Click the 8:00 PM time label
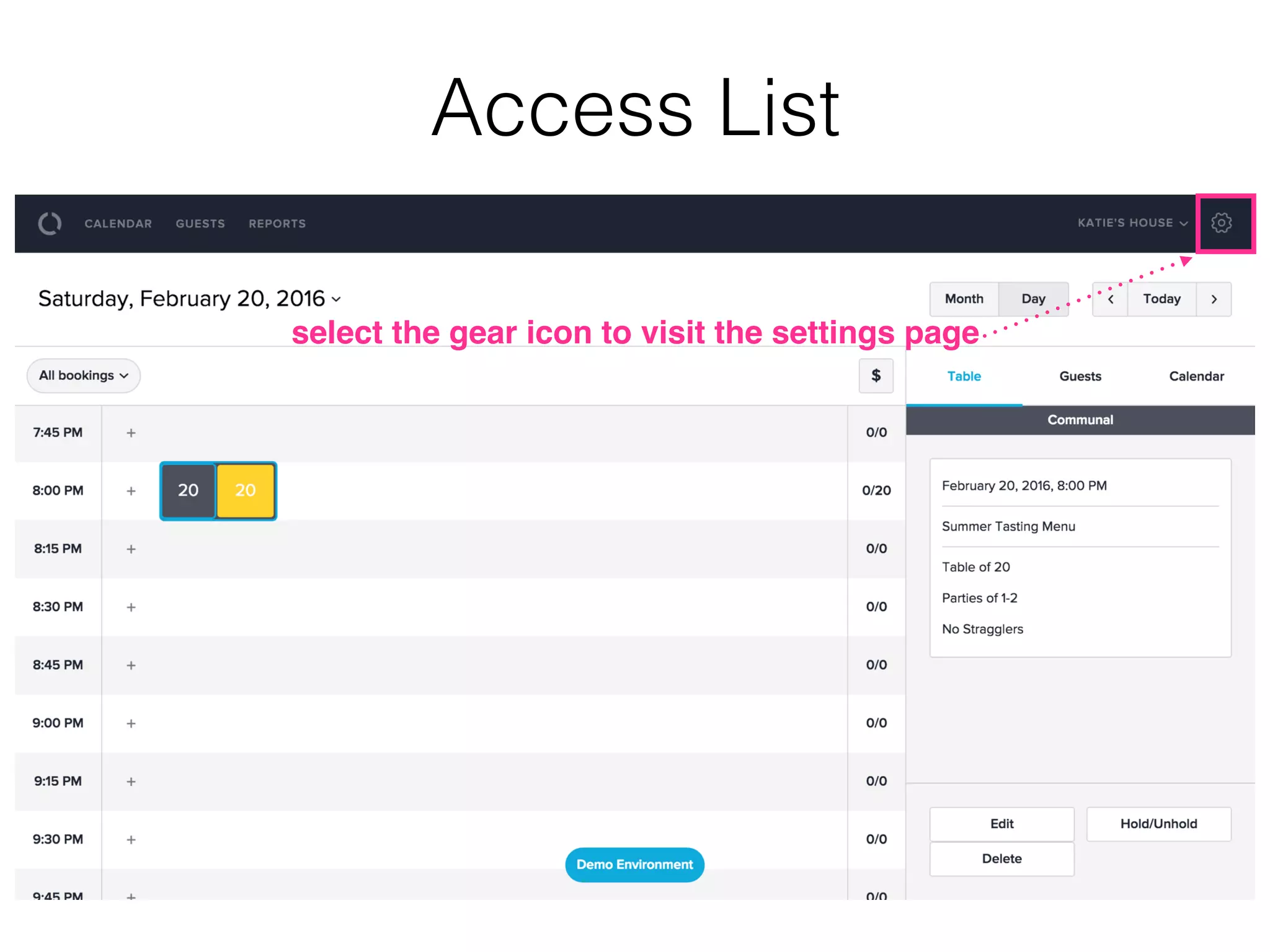This screenshot has height=952, width=1270. click(58, 491)
